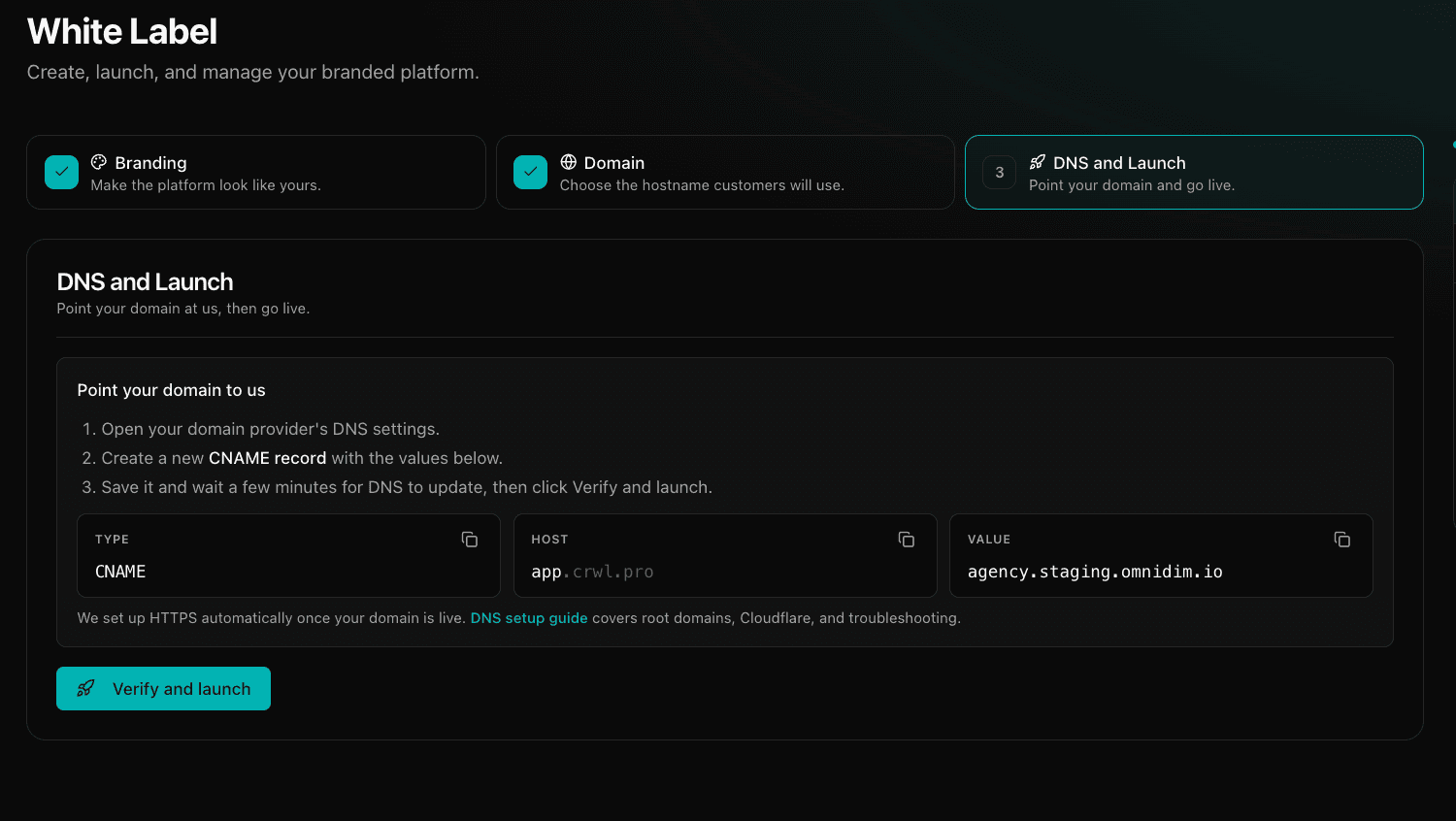Viewport: 1456px width, 821px height.
Task: Click the 'Point your domain to us' heading
Action: [x=171, y=390]
